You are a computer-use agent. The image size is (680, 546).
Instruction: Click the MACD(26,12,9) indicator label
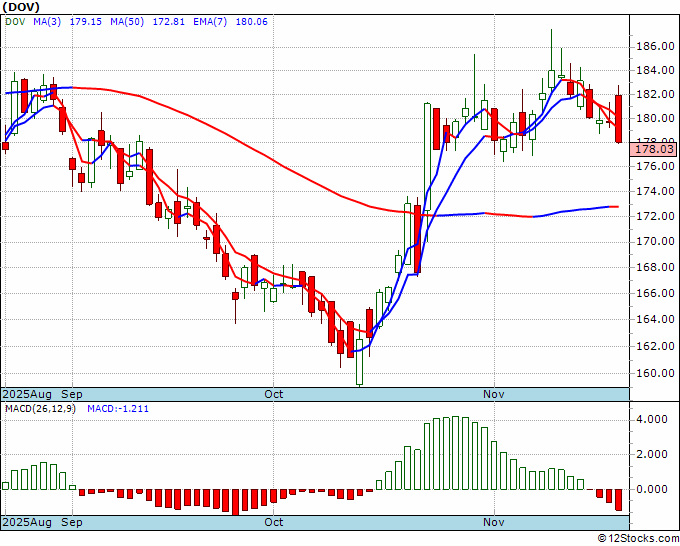[x=40, y=409]
